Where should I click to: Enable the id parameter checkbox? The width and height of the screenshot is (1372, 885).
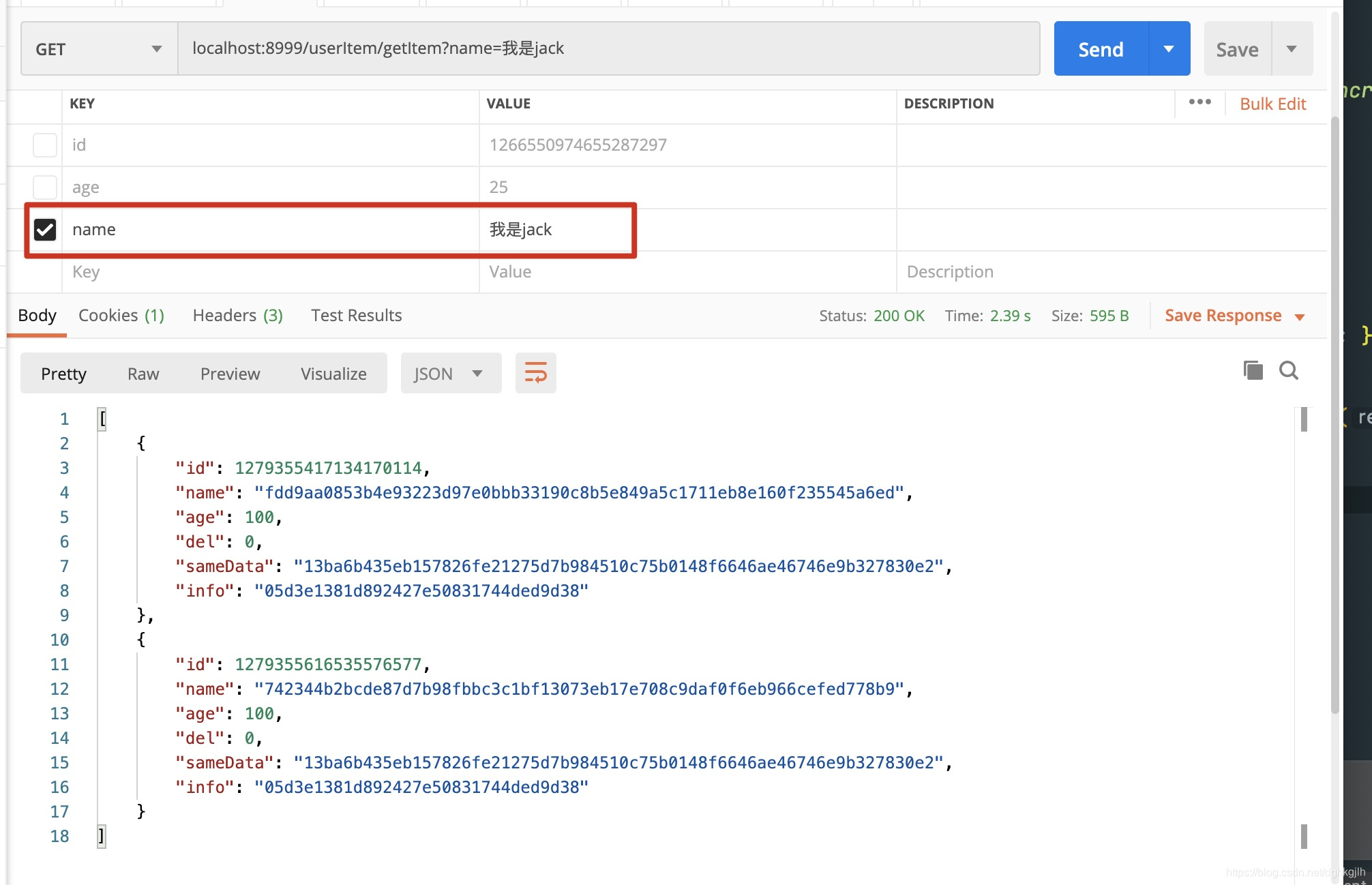[45, 145]
